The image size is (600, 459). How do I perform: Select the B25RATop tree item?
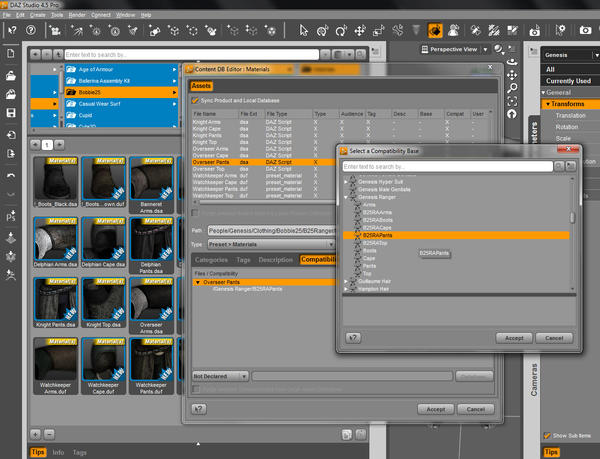pyautogui.click(x=375, y=243)
